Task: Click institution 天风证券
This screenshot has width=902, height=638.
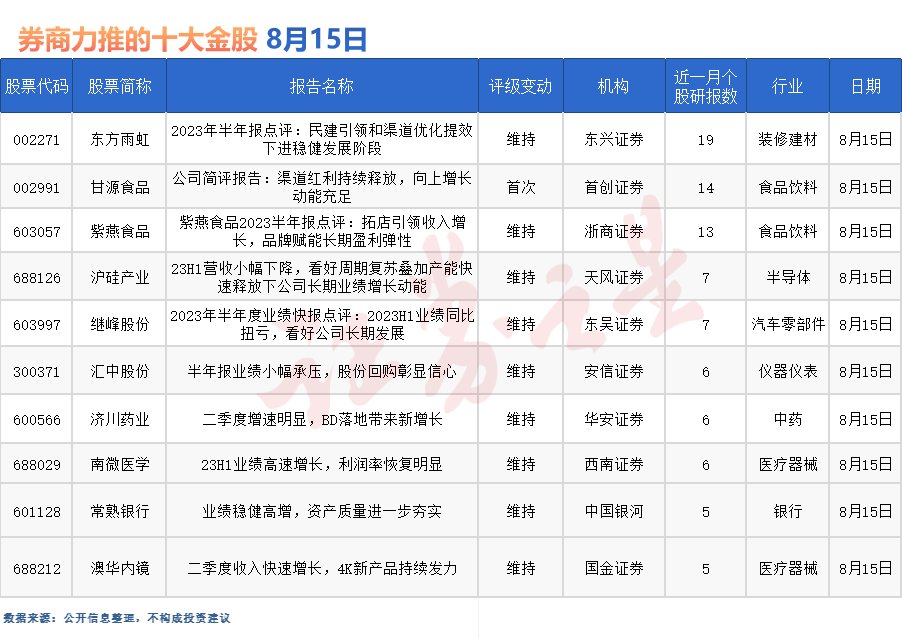Action: [x=614, y=277]
